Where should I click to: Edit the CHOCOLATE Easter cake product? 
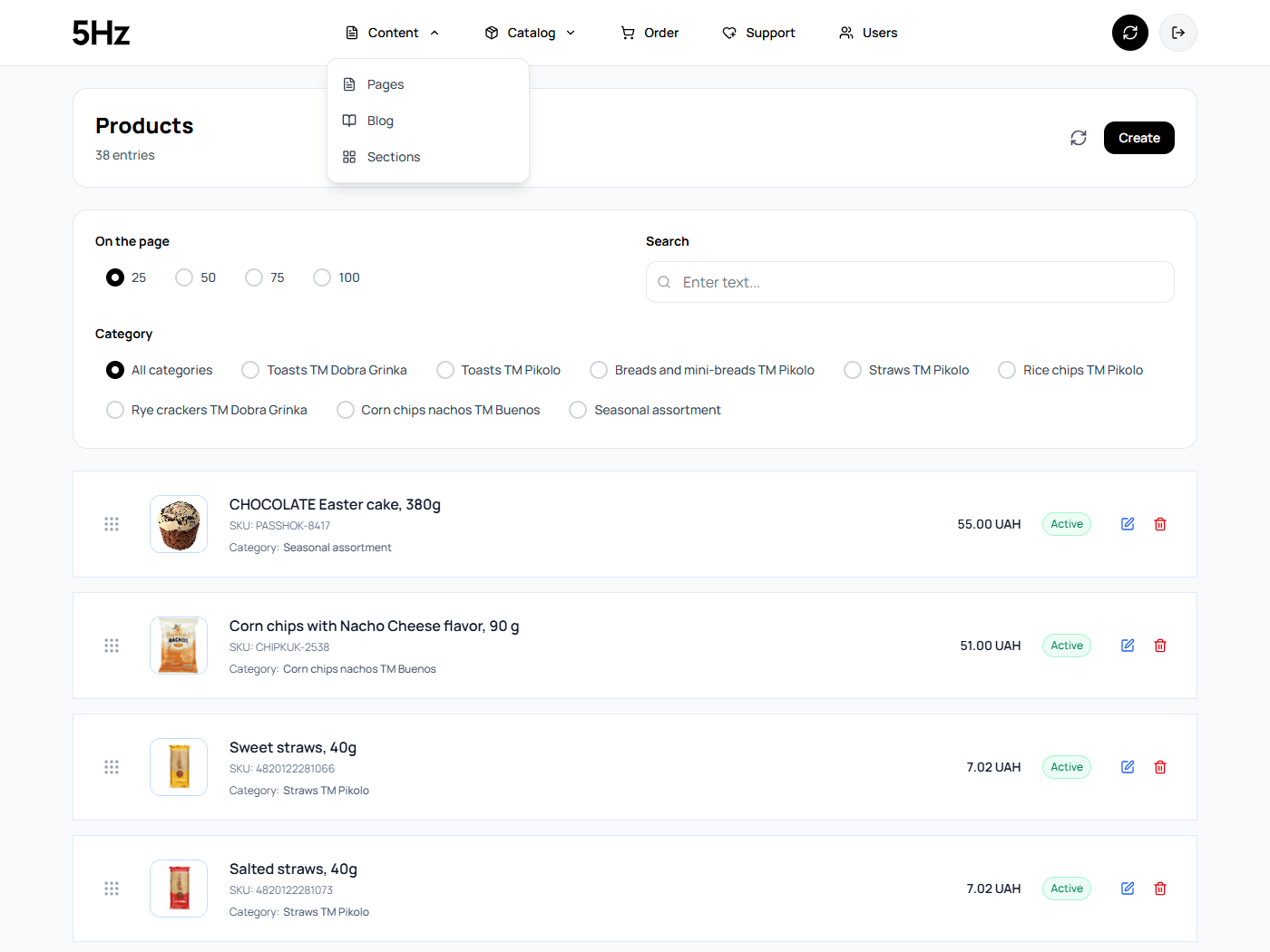[x=1127, y=524]
